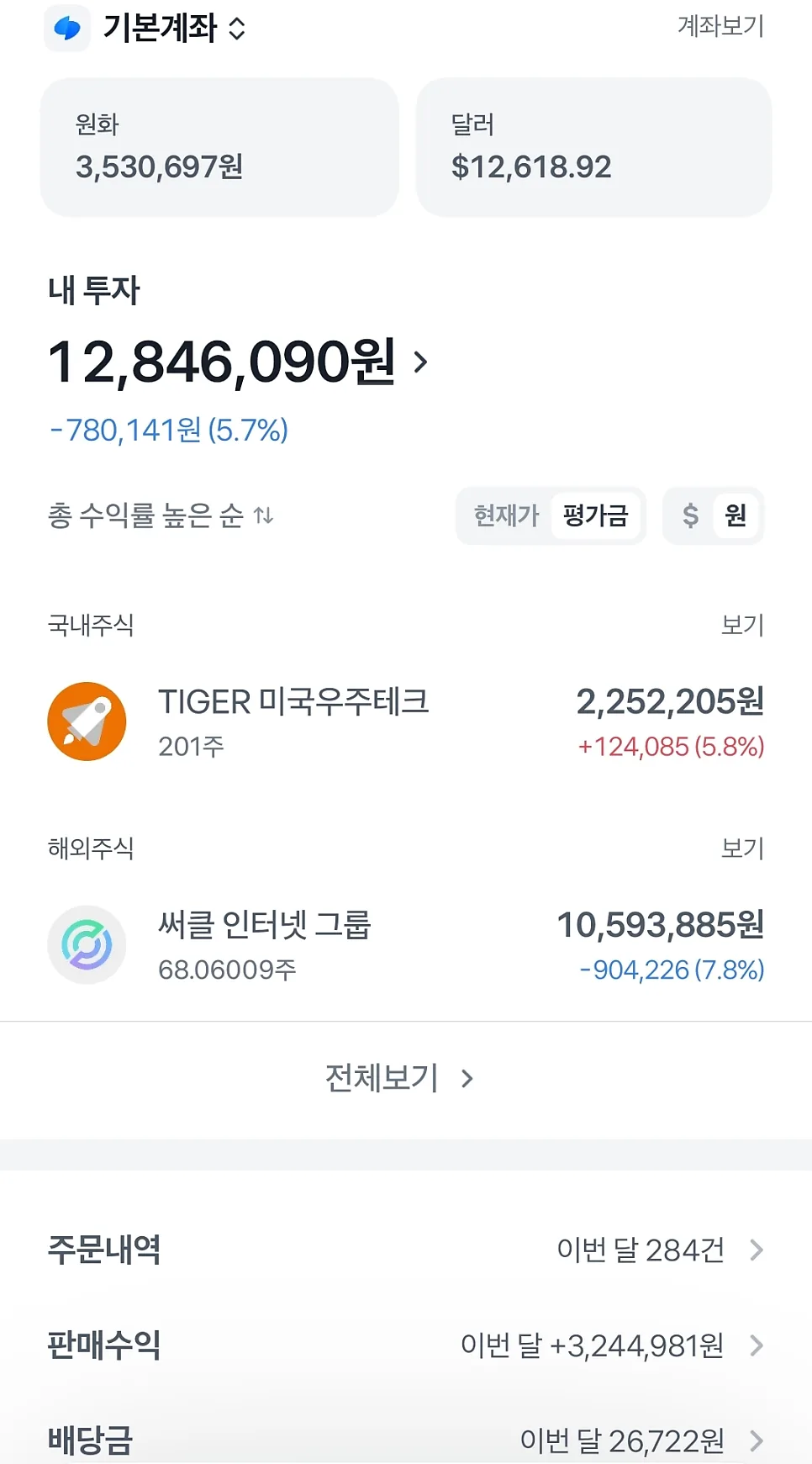Select 원 currency option
The width and height of the screenshot is (812, 1464).
736,515
